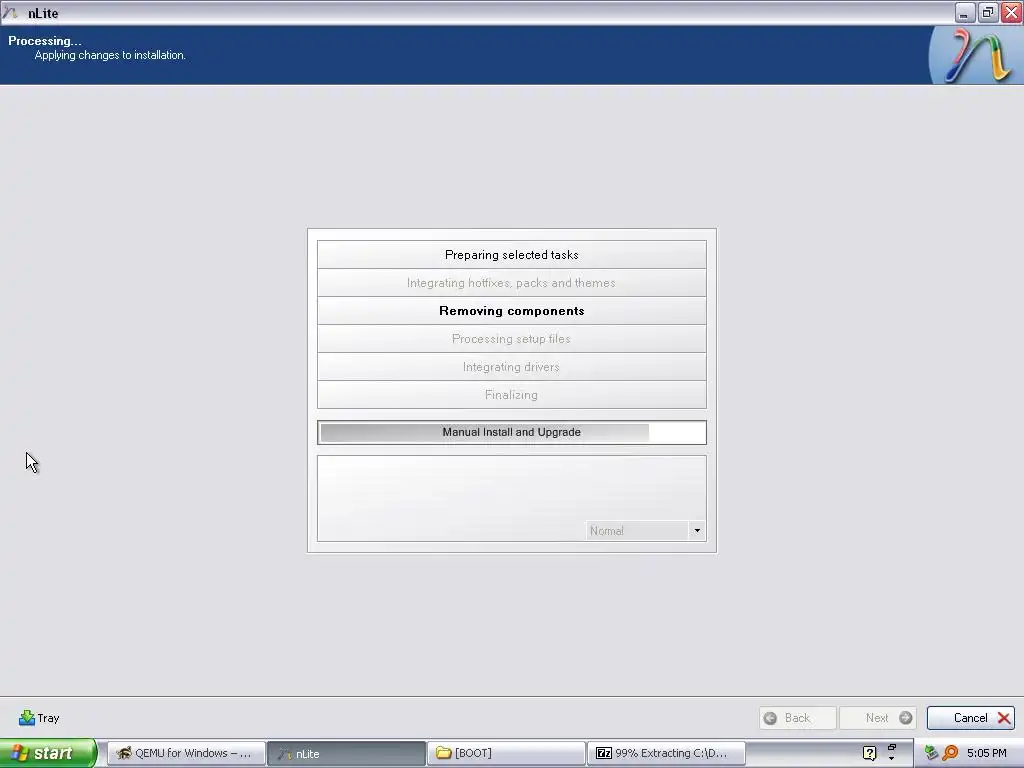Click the Tray button to minimize nLite

point(39,718)
